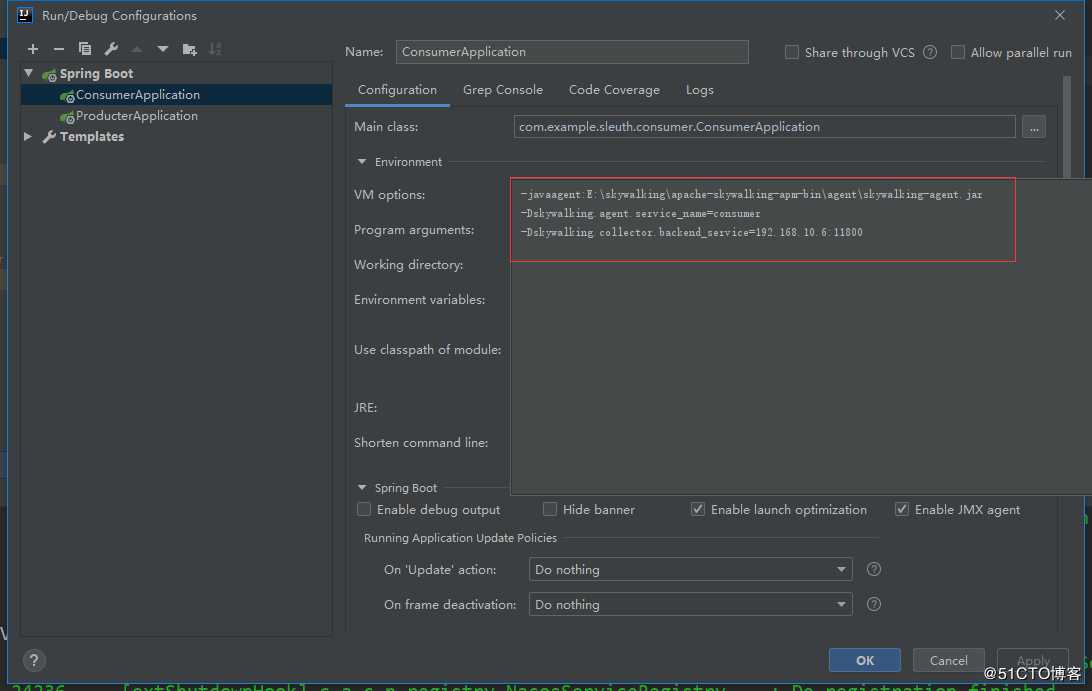This screenshot has height=691, width=1092.
Task: Click the Cancel button
Action: [948, 660]
